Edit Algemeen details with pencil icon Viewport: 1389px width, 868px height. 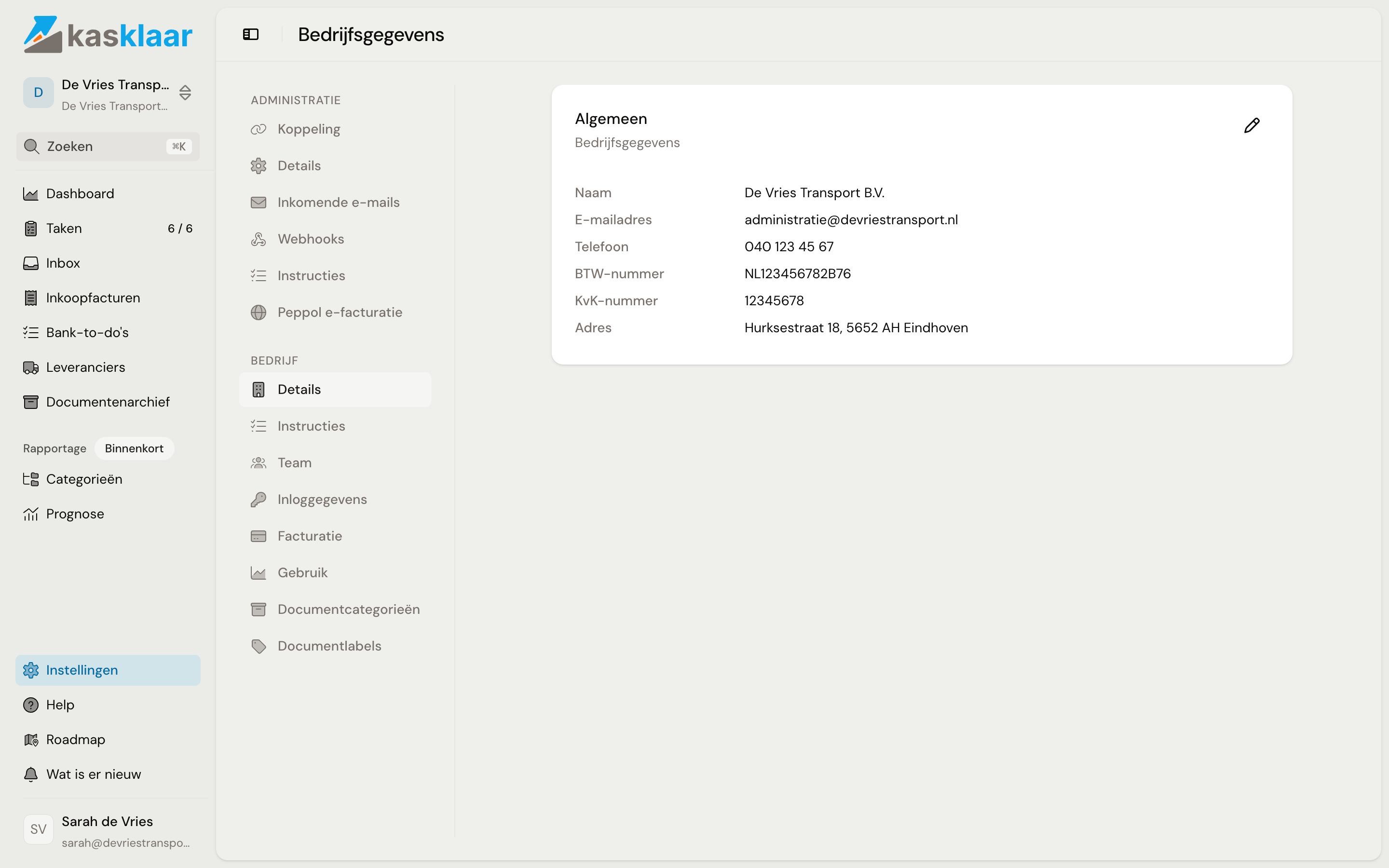pos(1252,125)
